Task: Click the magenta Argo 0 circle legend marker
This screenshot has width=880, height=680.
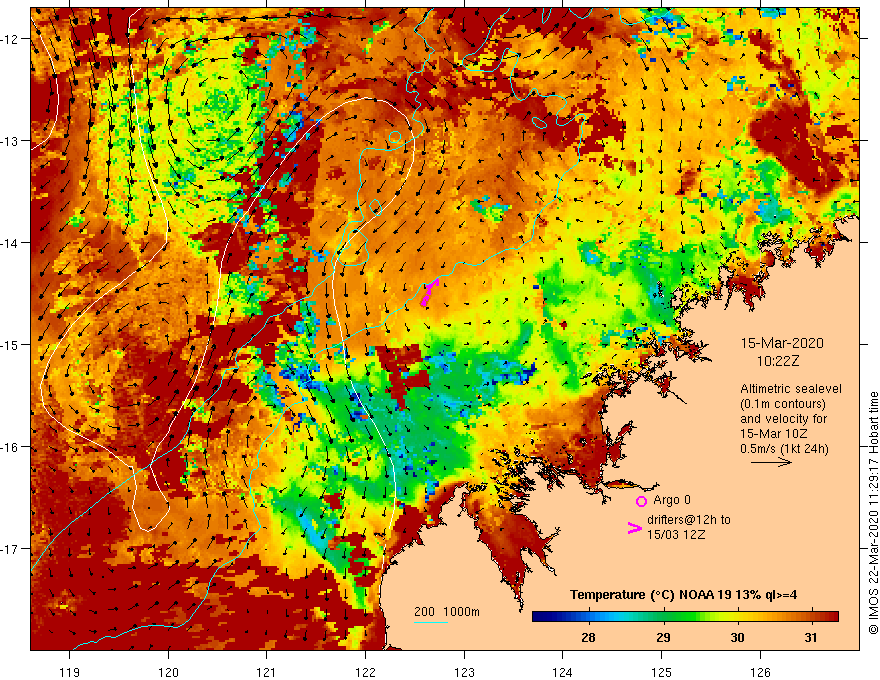Action: coord(641,501)
